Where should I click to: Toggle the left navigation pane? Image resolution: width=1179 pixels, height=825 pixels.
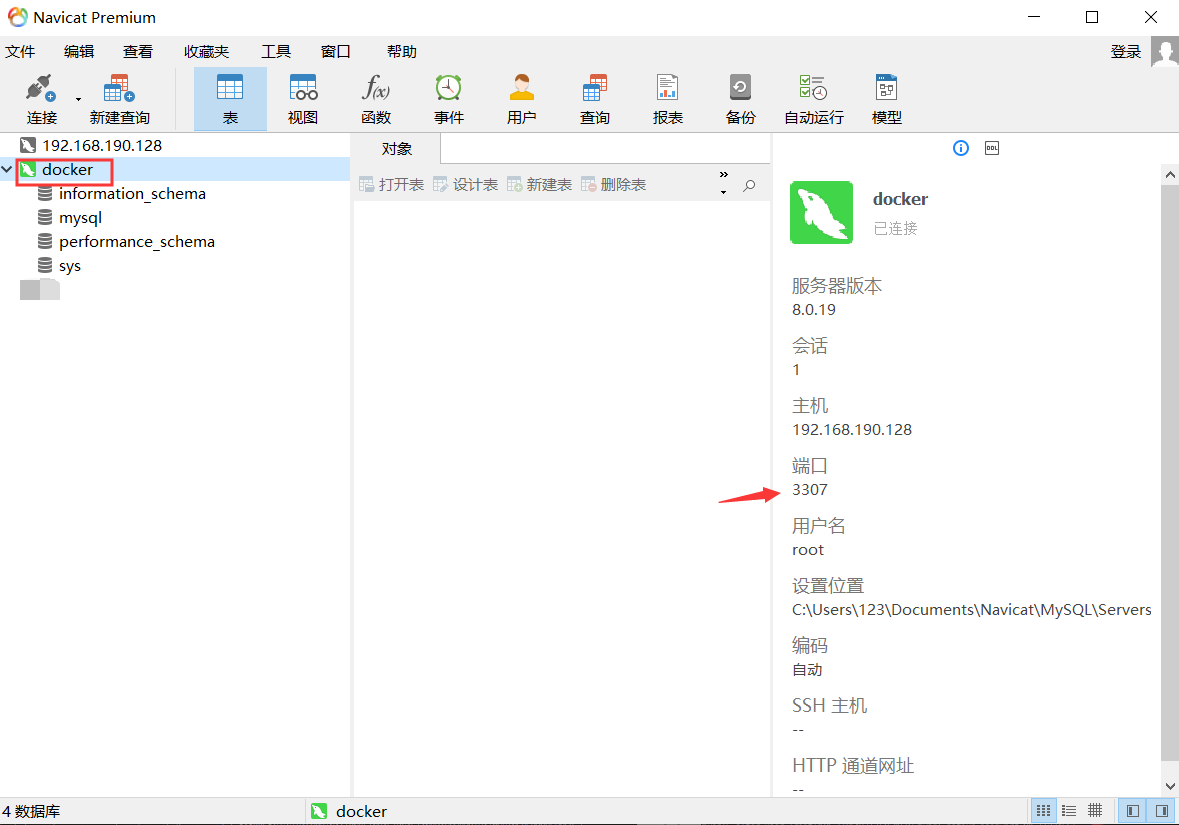point(1132,811)
